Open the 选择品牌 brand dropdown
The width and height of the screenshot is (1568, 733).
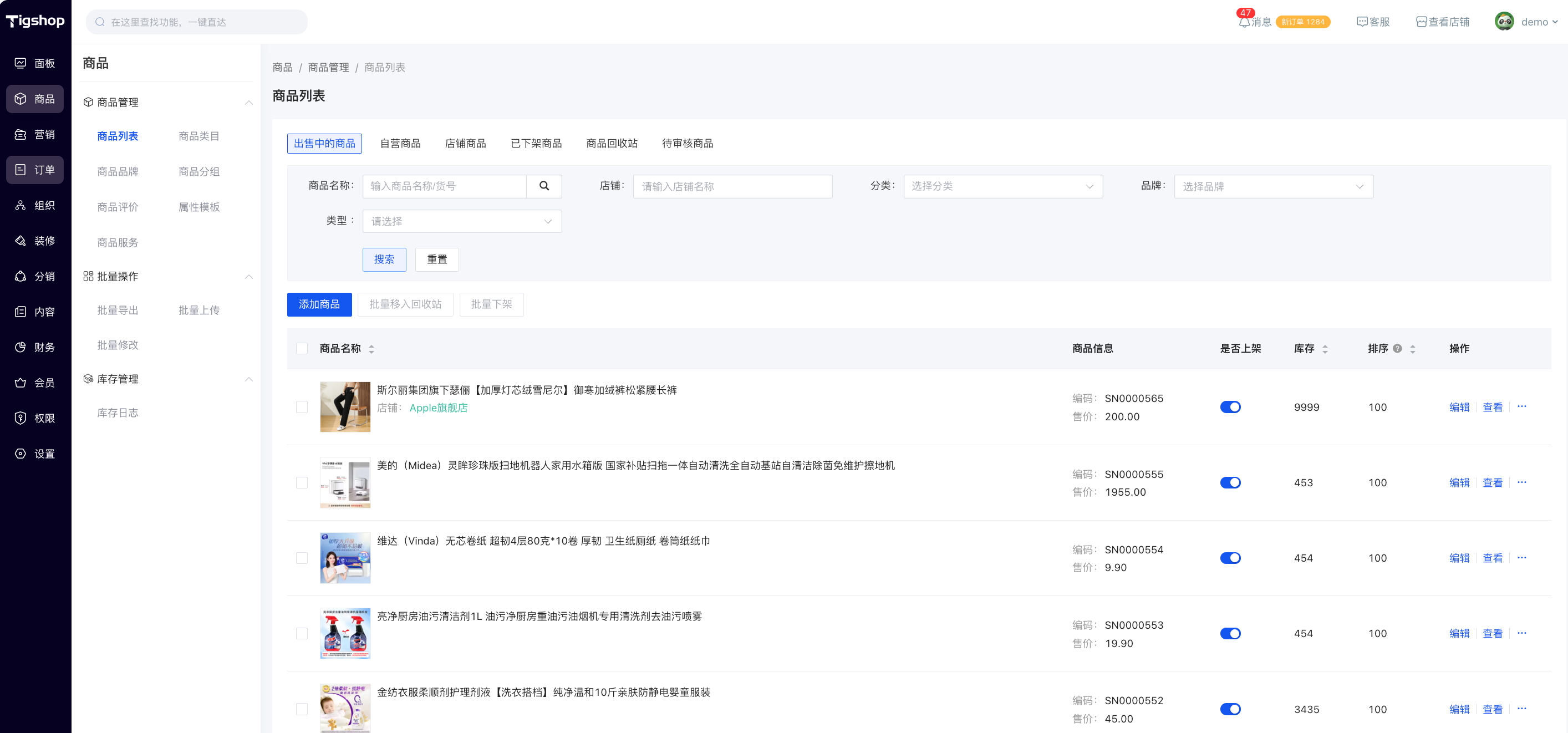point(1273,186)
